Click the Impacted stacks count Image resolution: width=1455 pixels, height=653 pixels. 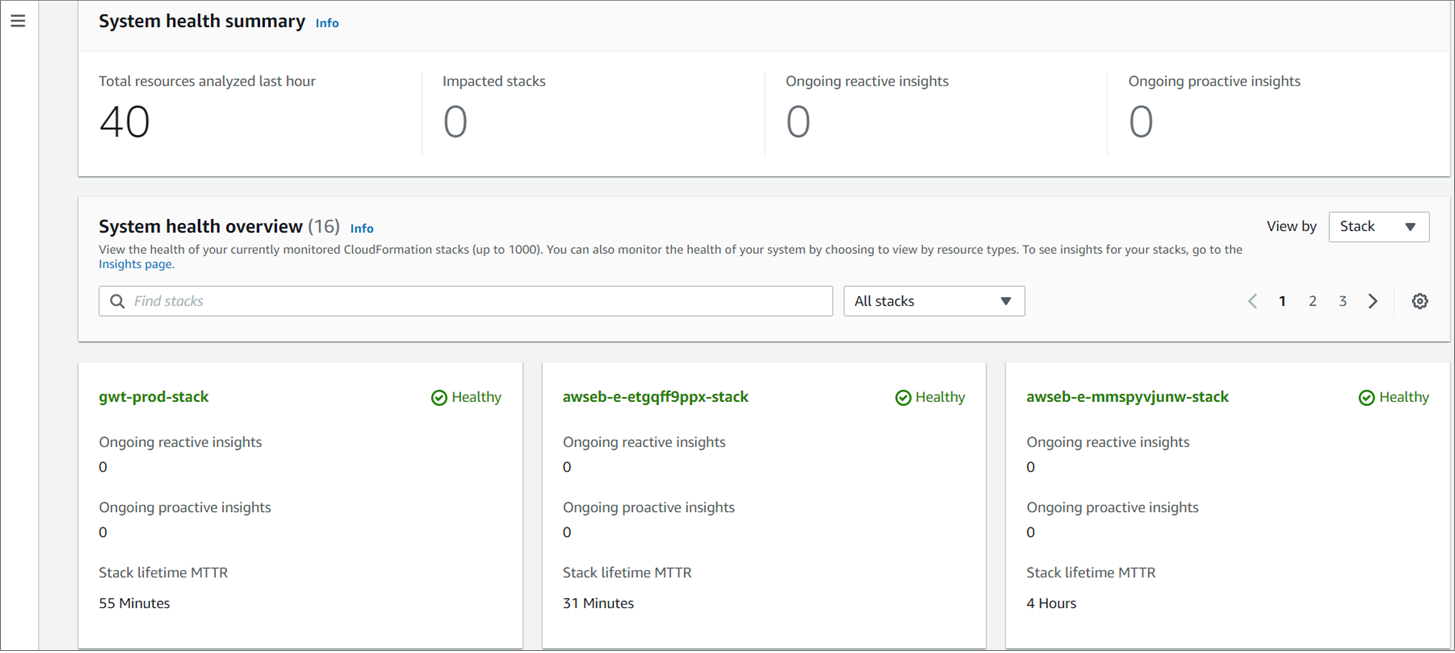(x=455, y=122)
